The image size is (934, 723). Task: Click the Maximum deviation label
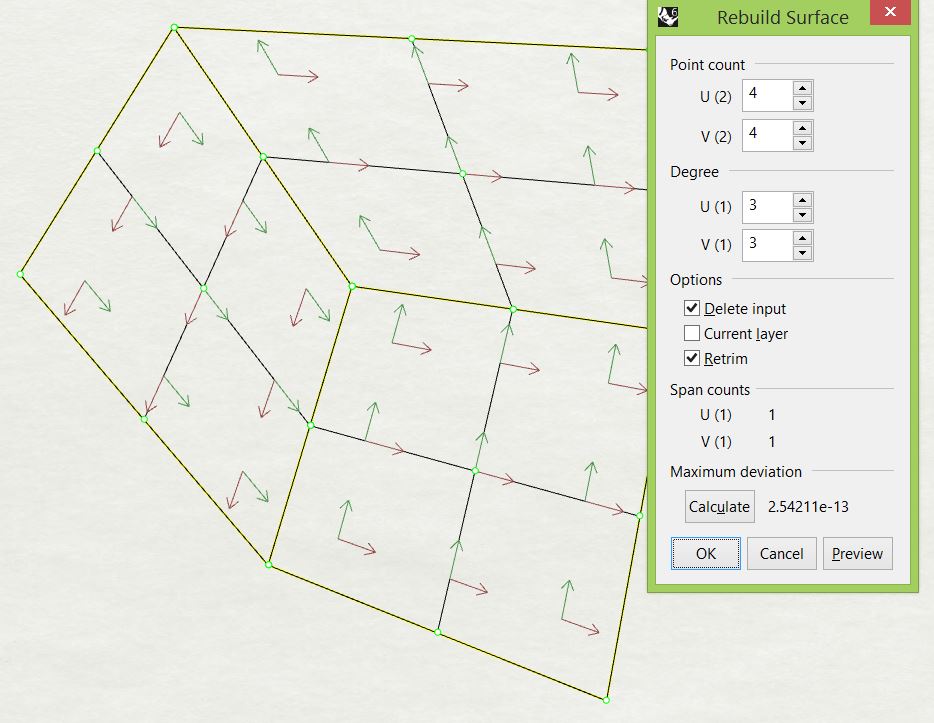coord(736,472)
